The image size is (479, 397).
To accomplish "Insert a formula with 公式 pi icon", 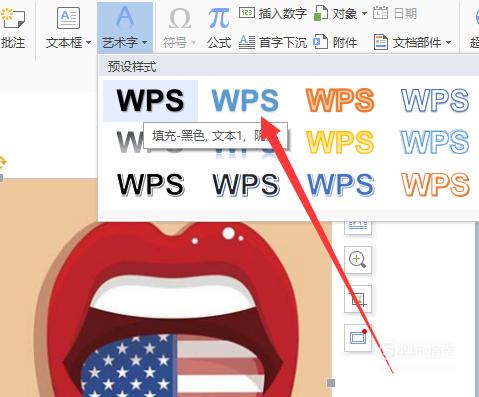I will pyautogui.click(x=219, y=18).
